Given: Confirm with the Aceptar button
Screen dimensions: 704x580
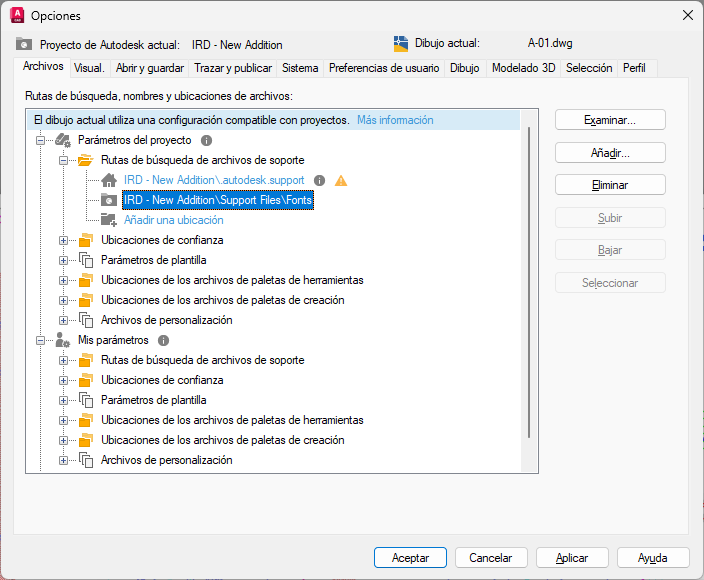Looking at the screenshot, I should pyautogui.click(x=410, y=558).
